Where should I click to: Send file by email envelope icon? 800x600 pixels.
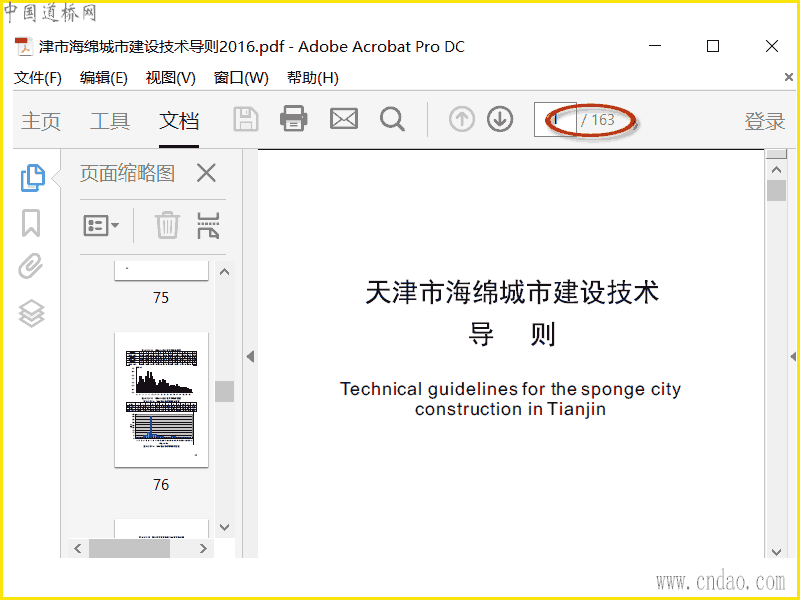click(343, 119)
